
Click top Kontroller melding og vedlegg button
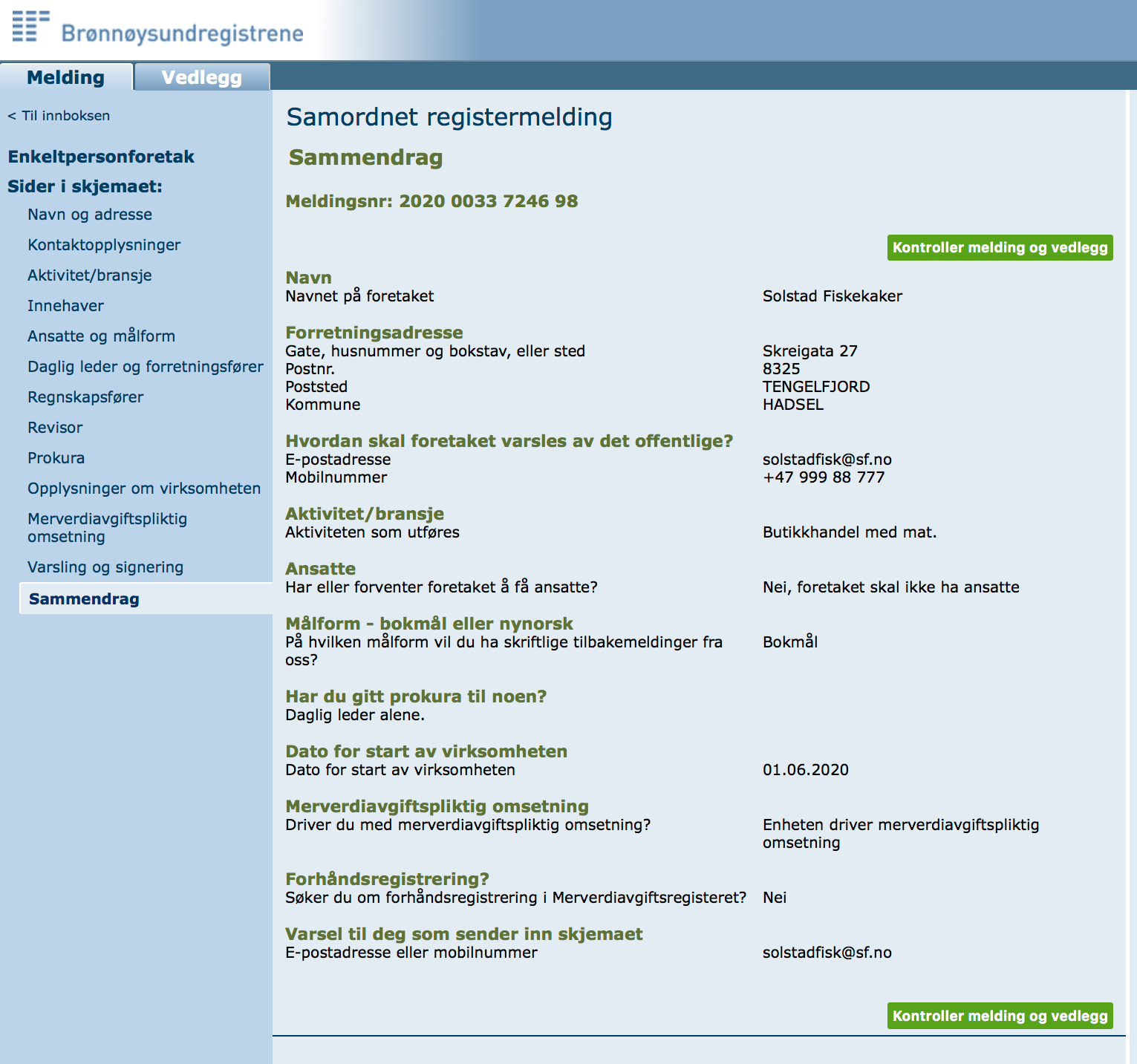1000,247
